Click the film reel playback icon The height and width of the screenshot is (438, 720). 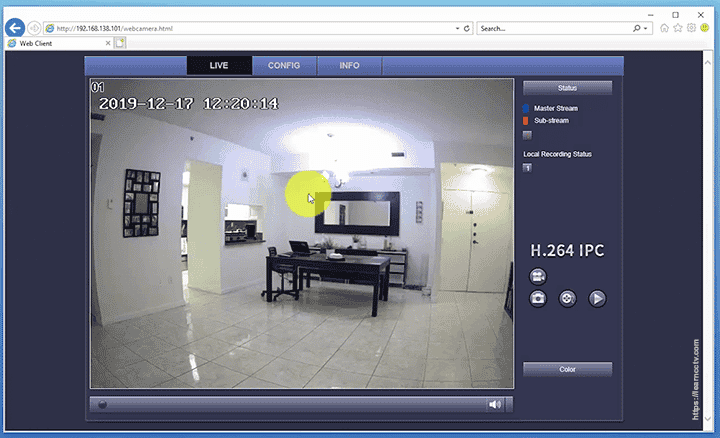(x=567, y=298)
